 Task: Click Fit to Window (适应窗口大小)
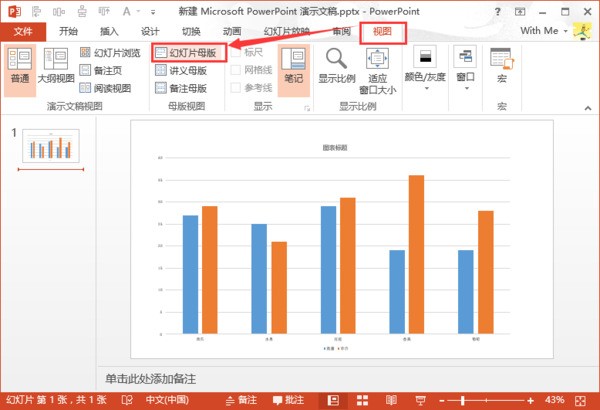click(x=377, y=66)
